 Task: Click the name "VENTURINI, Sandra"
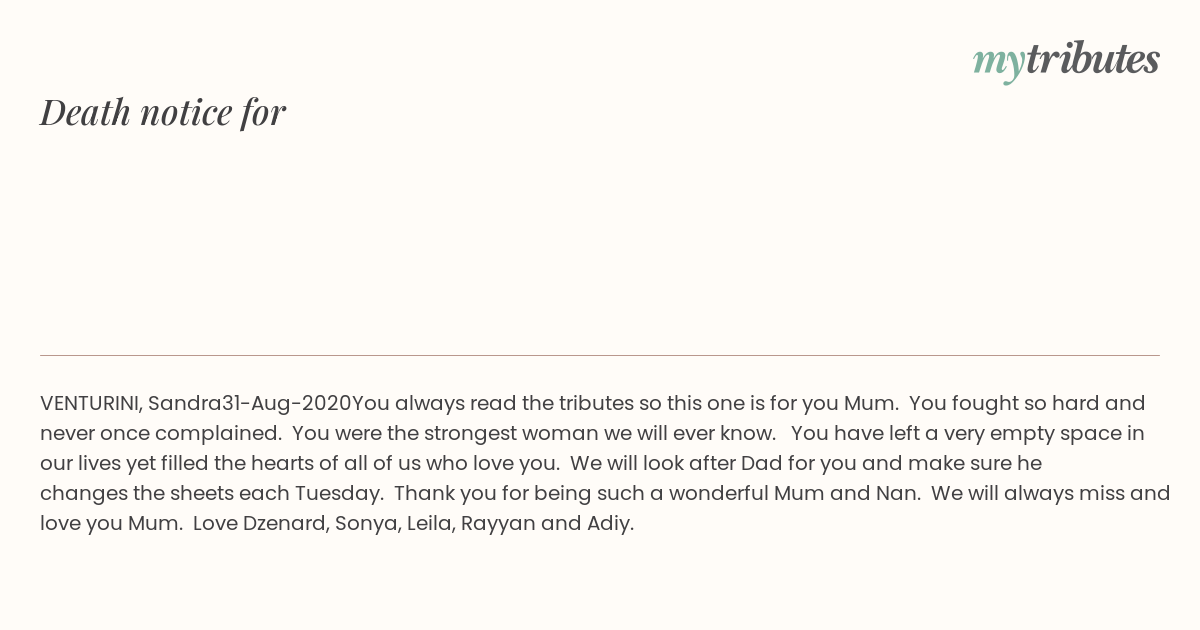(131, 404)
